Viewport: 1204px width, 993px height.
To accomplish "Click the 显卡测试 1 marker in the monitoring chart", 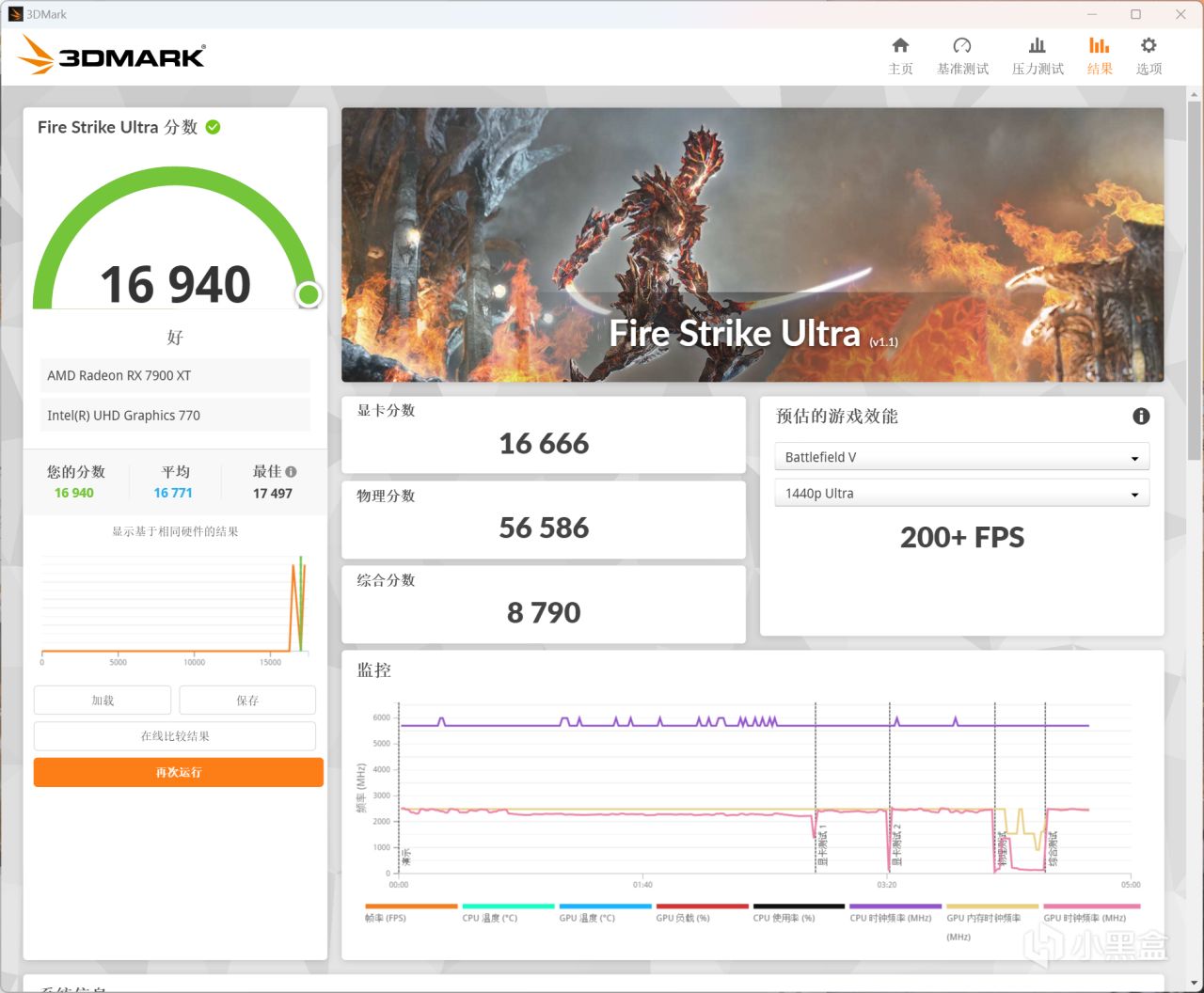I will pos(822,846).
